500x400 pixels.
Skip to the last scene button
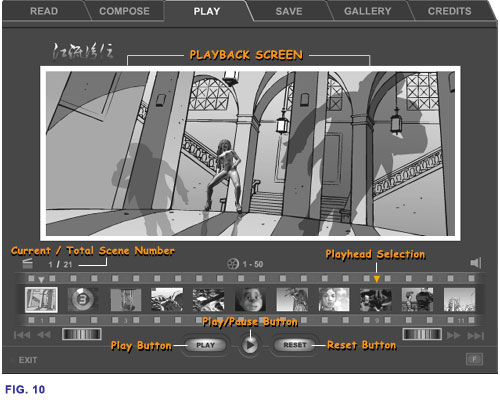tap(476, 335)
